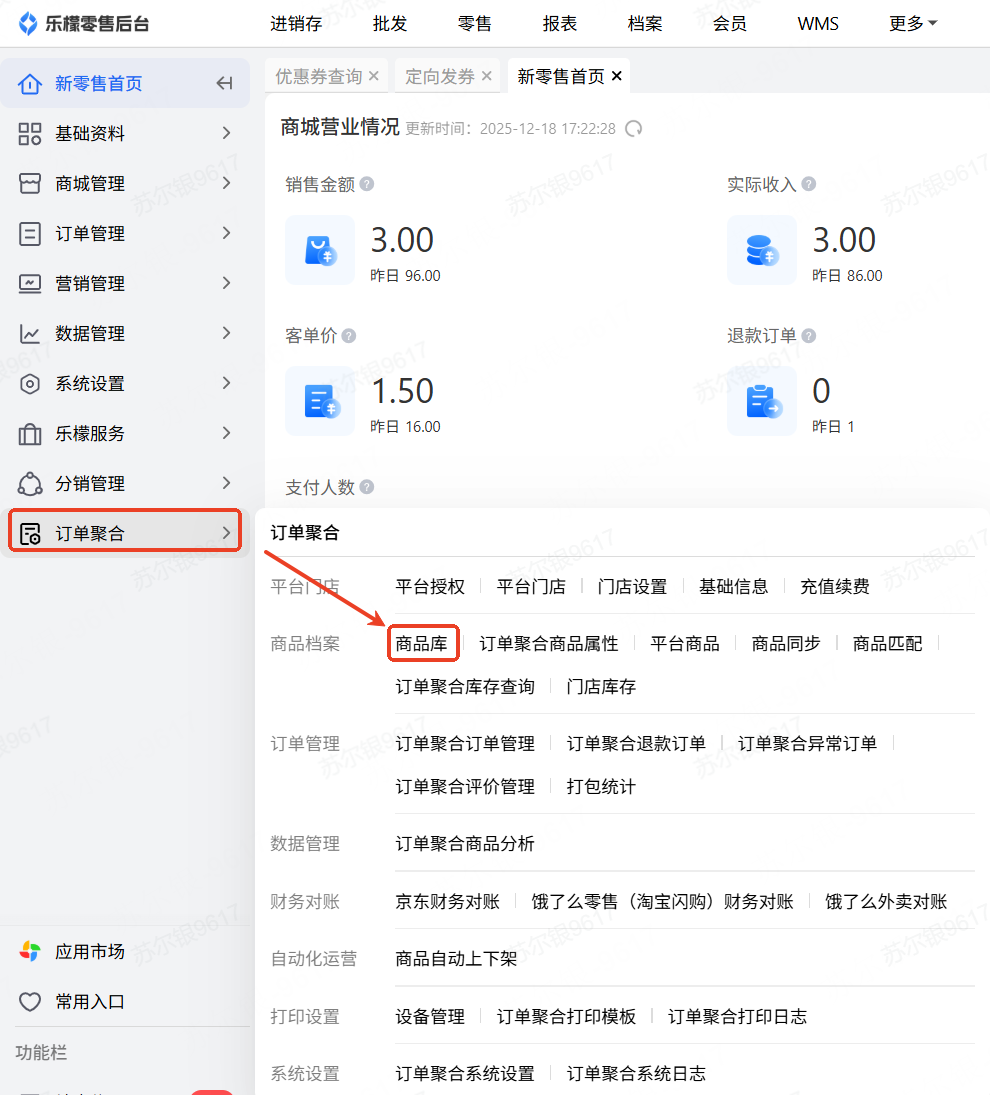Image resolution: width=990 pixels, height=1095 pixels.
Task: Click the help icon next to 支付人数
Action: click(367, 487)
